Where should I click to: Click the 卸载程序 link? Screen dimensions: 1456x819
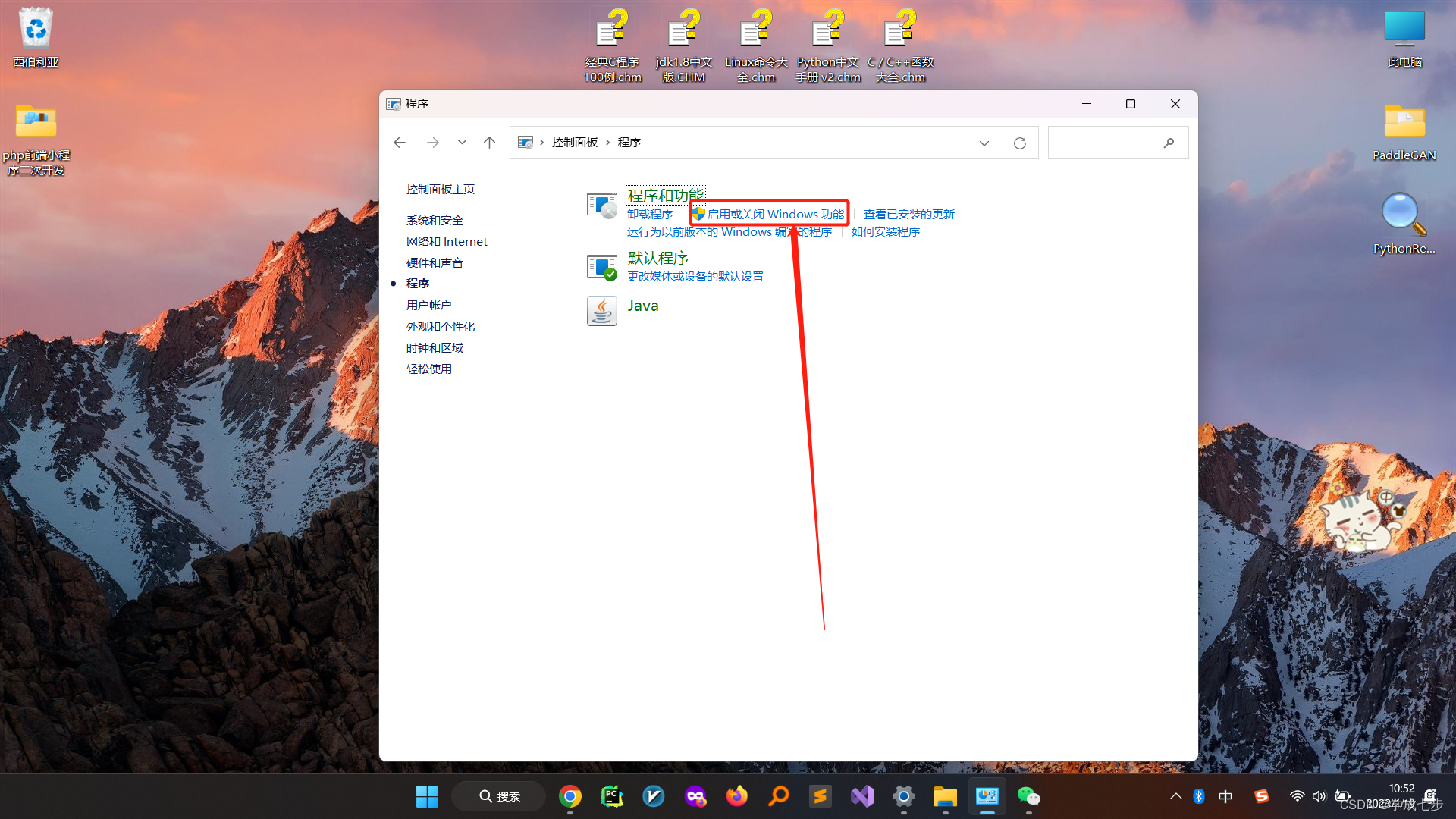pyautogui.click(x=650, y=215)
